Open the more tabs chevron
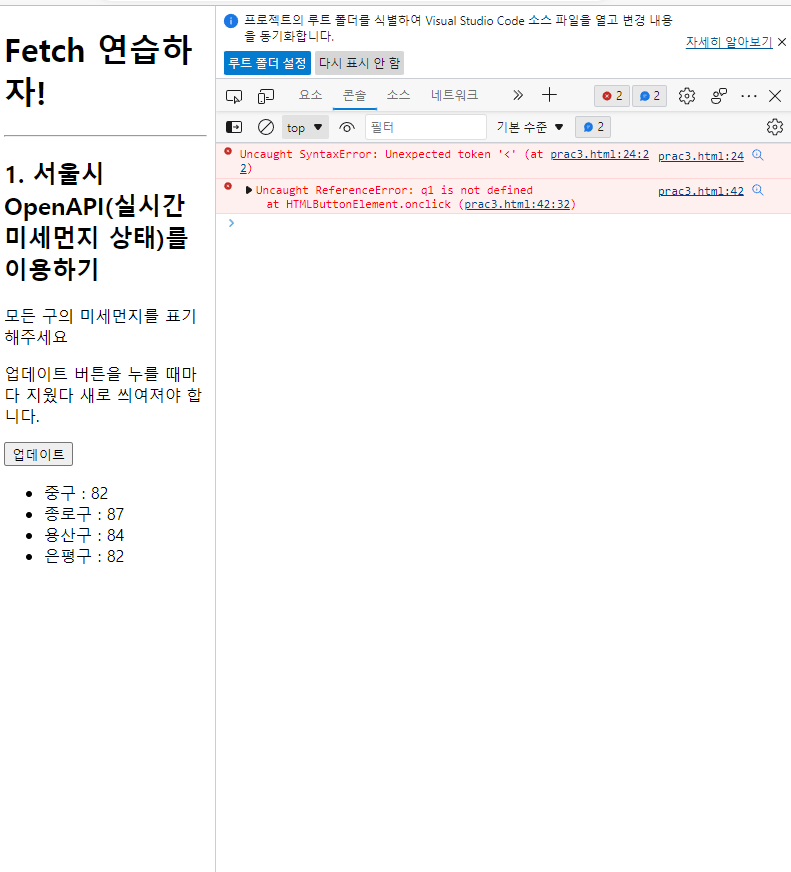This screenshot has height=872, width=791. point(517,95)
